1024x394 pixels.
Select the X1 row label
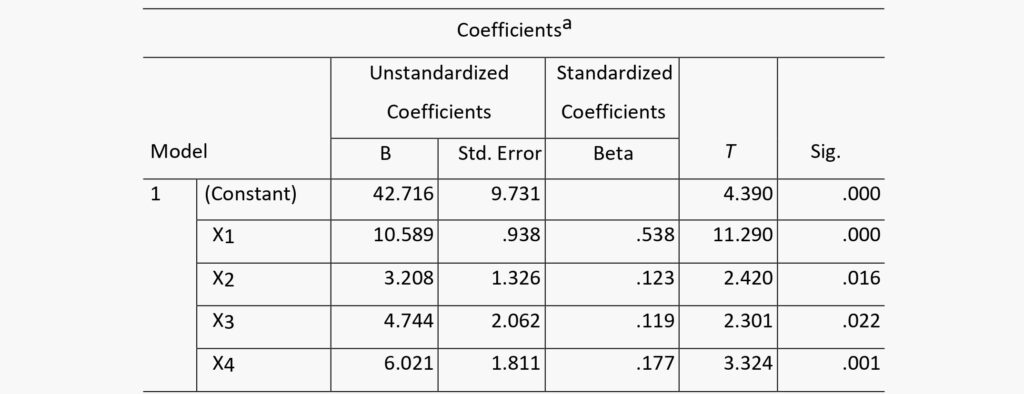point(223,236)
